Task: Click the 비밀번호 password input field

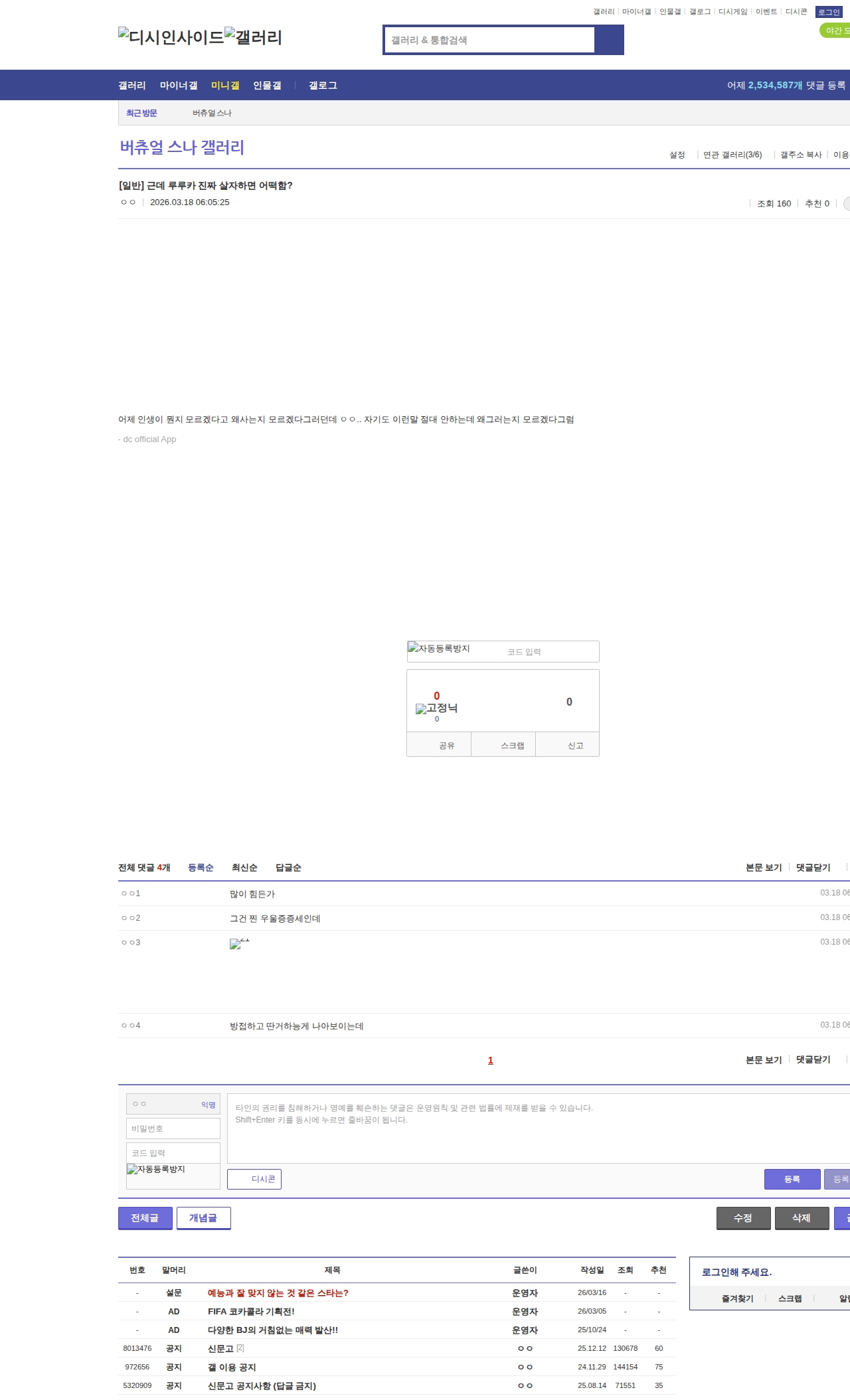Action: (x=173, y=1128)
